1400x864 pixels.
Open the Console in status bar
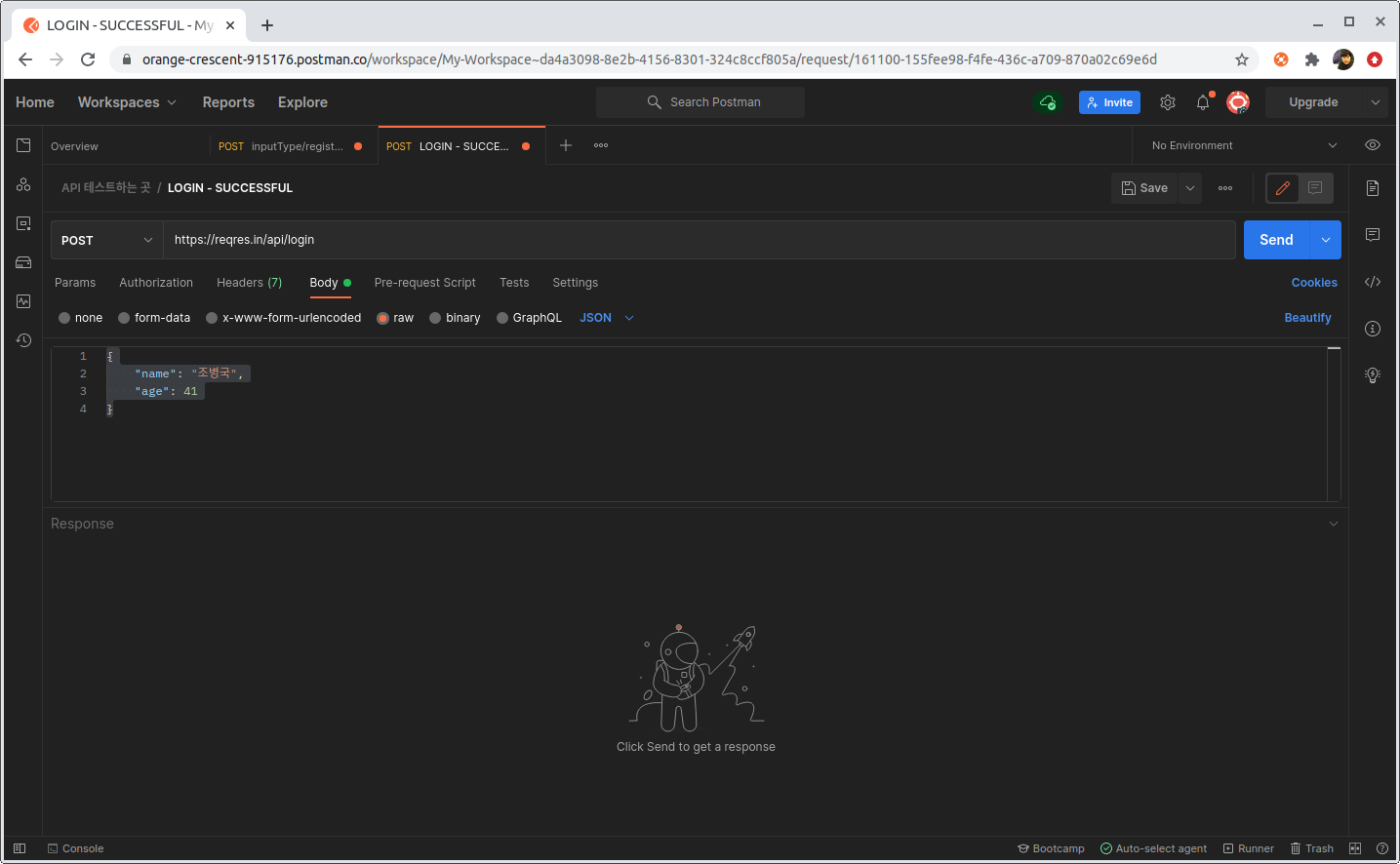coord(75,848)
